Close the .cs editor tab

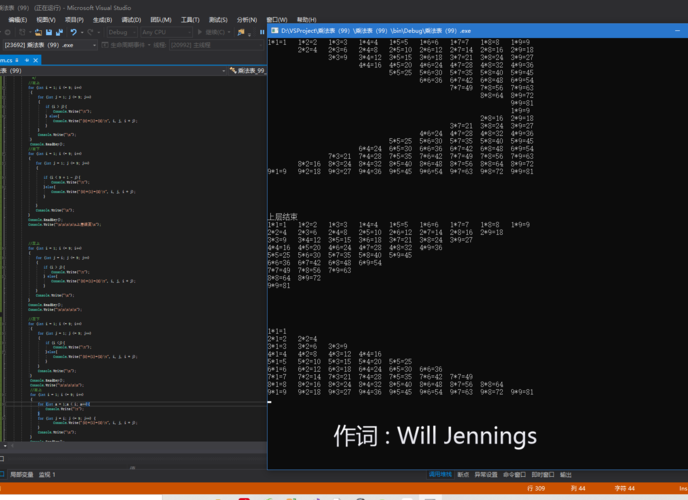click(x=36, y=60)
